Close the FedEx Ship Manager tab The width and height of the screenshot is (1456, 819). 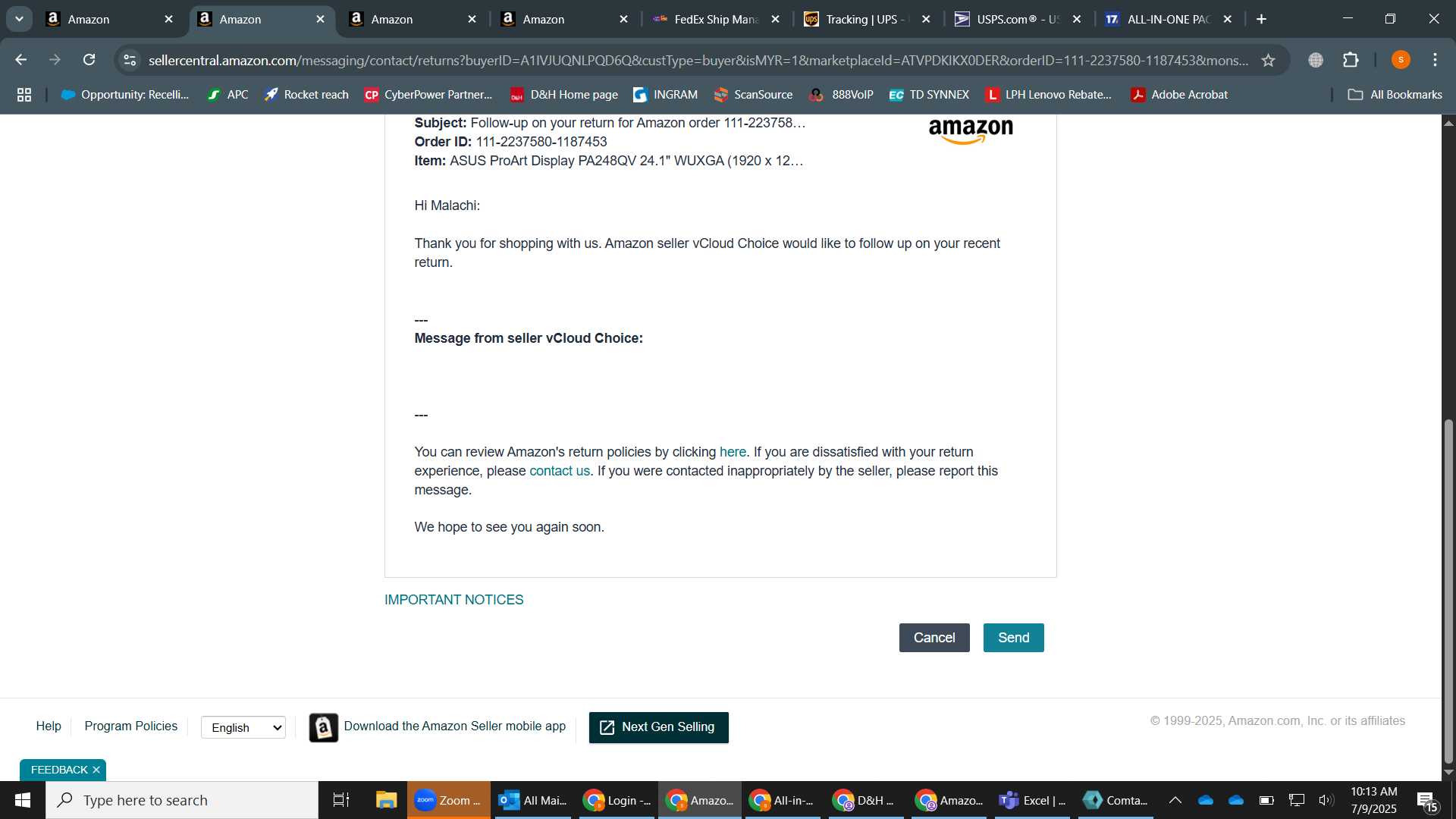point(775,19)
